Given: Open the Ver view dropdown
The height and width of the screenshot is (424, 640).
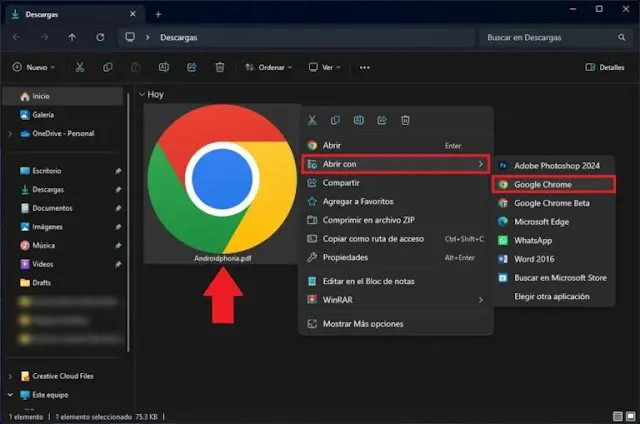Looking at the screenshot, I should pos(324,67).
